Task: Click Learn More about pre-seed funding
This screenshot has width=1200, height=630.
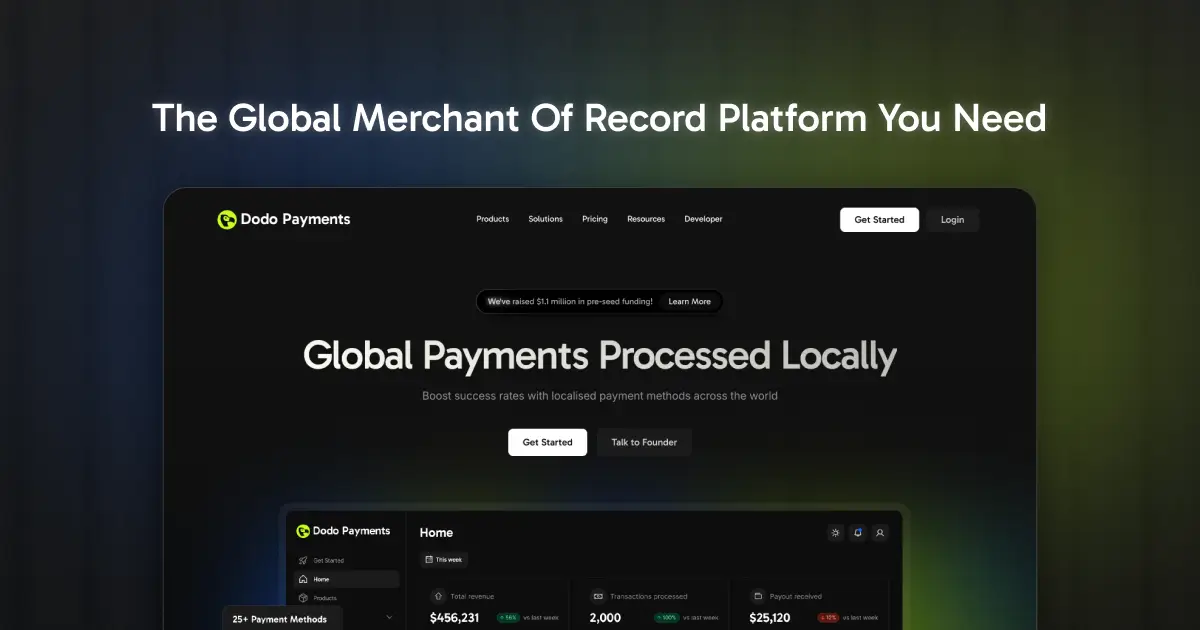Action: click(689, 301)
